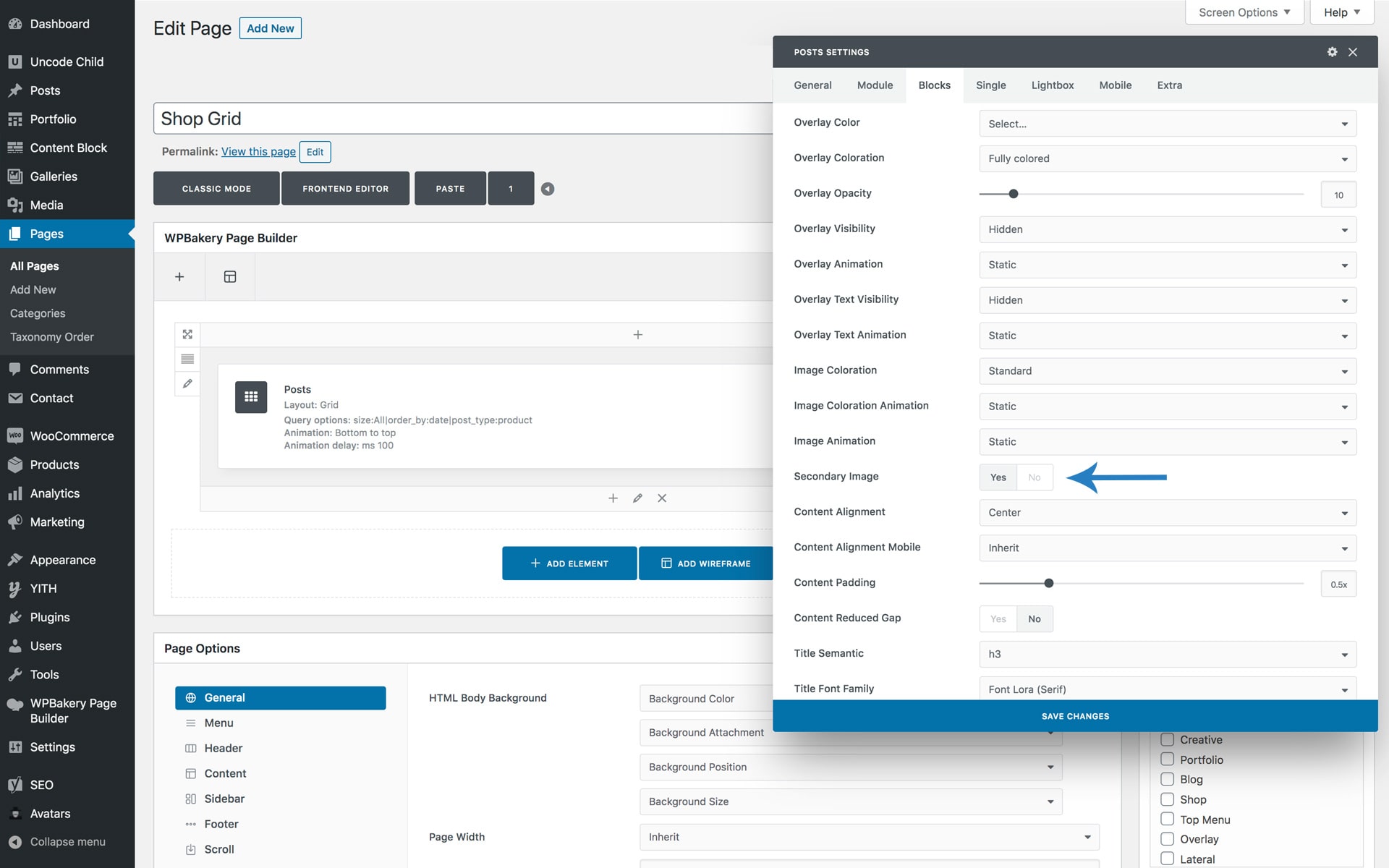
Task: Expand the Content Alignment dropdown
Action: click(x=1167, y=512)
